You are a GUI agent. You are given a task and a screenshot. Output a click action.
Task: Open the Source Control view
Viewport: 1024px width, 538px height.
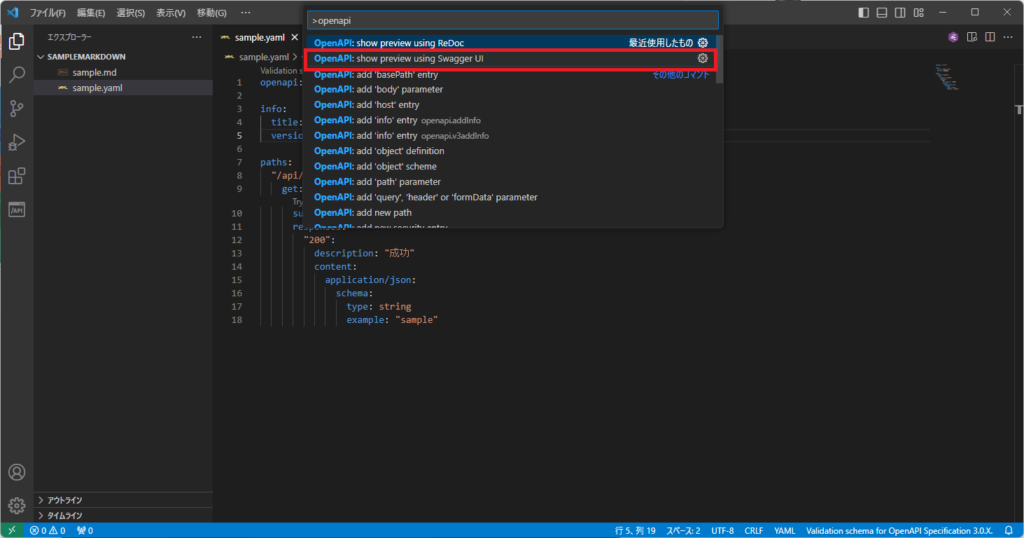[16, 108]
